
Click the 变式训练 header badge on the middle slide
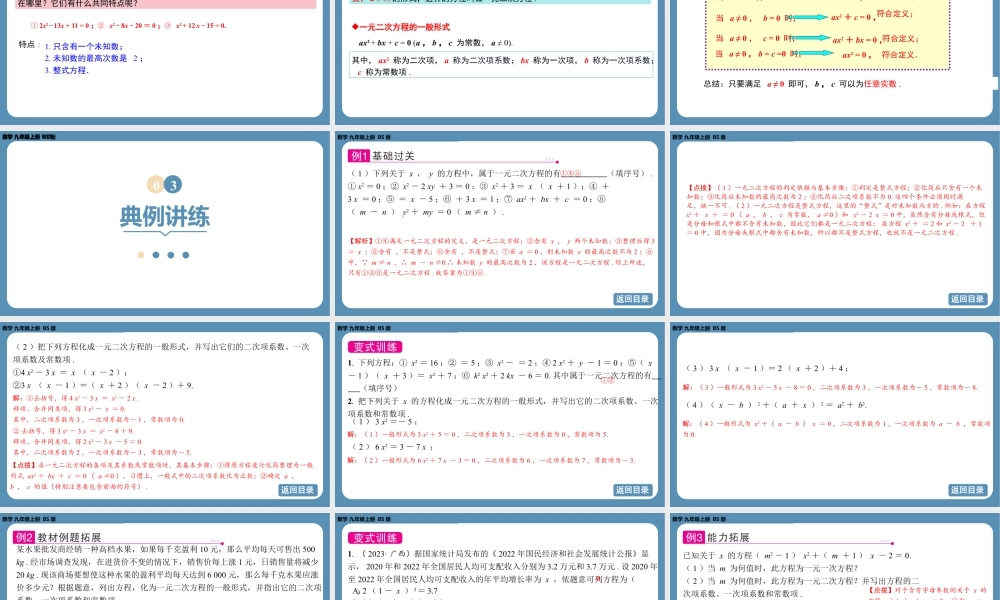click(x=373, y=347)
